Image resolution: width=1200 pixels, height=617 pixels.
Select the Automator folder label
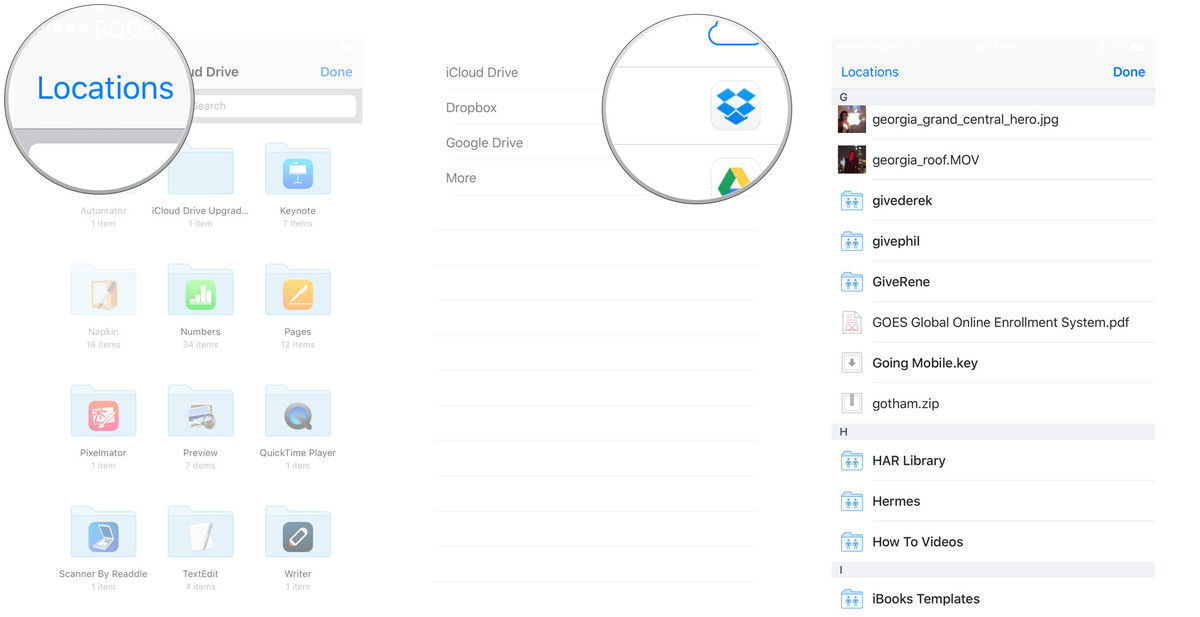tap(103, 211)
